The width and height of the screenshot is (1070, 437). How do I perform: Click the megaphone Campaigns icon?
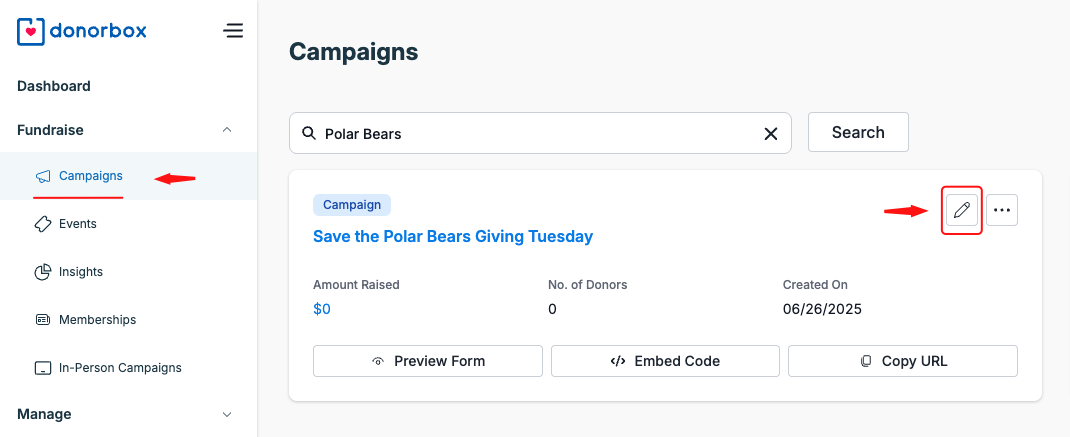point(43,177)
